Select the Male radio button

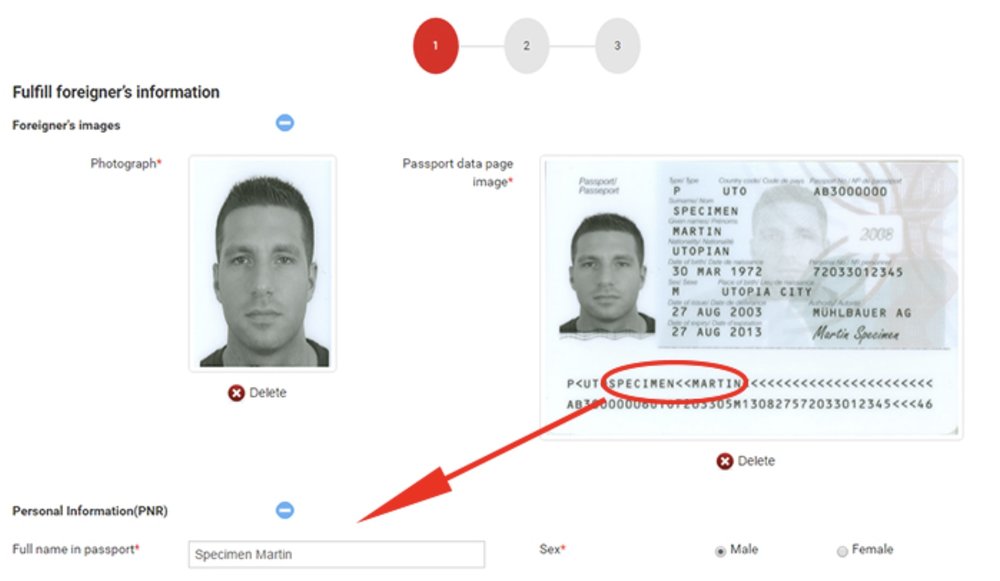pos(721,551)
